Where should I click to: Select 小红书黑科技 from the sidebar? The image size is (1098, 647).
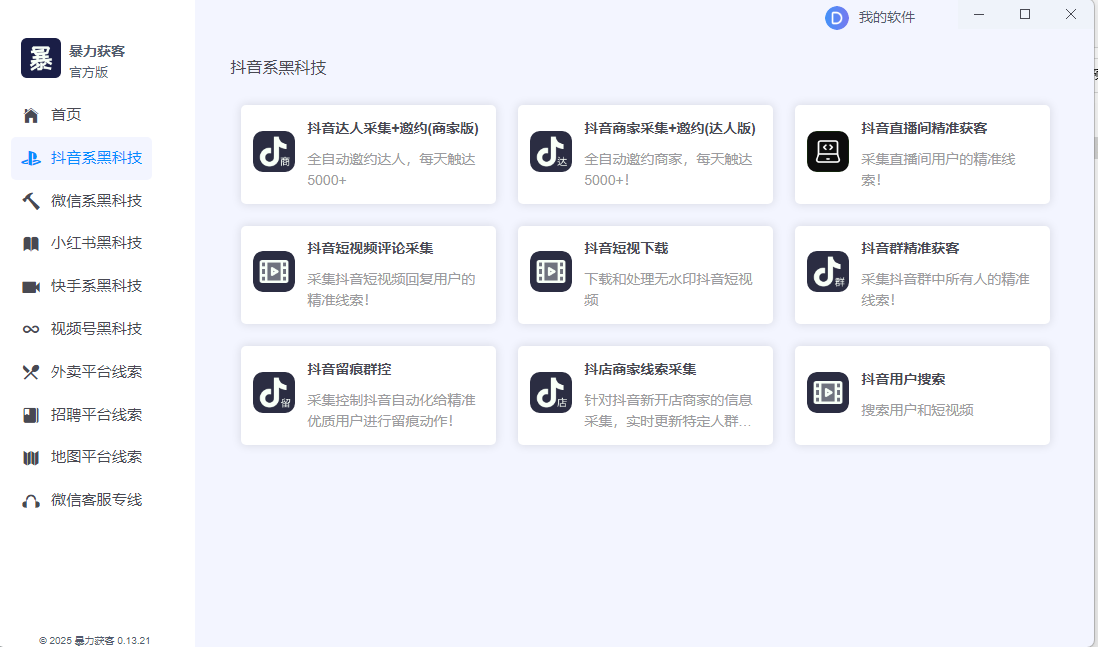[96, 243]
